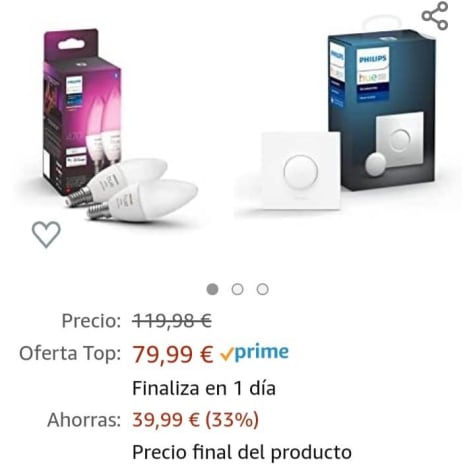
Task: Tap the 39,99 € (33%) savings amount
Action: point(196,420)
